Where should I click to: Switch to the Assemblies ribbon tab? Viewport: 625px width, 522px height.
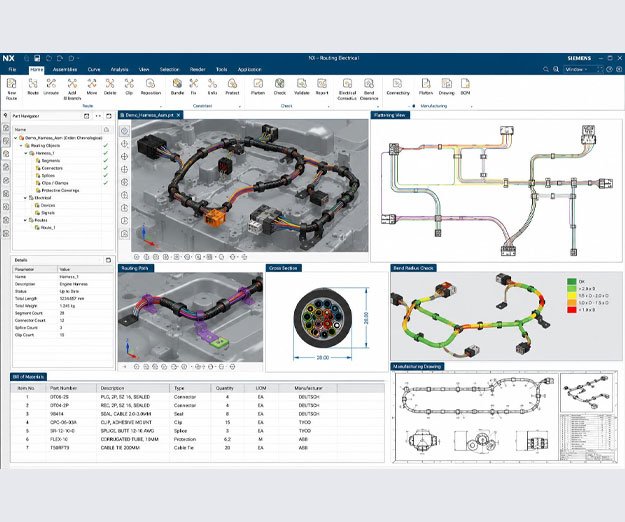click(65, 69)
